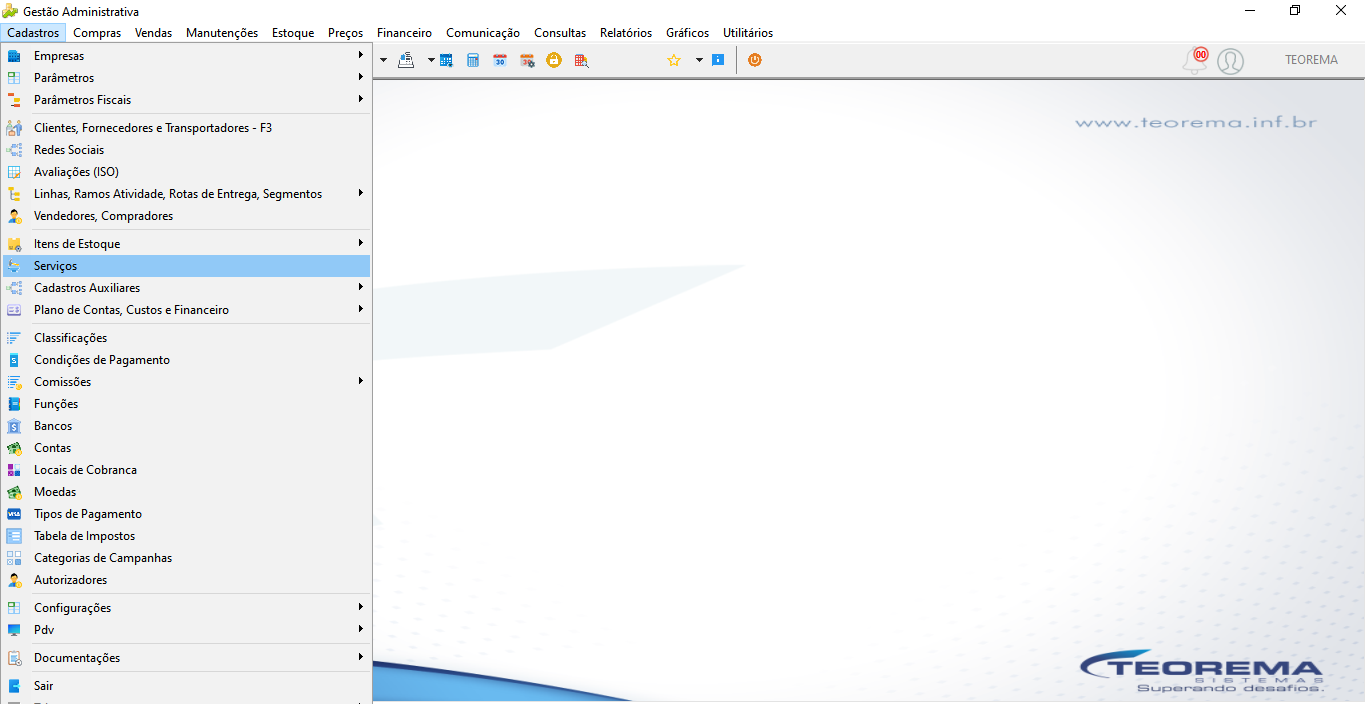
Task: Expand the Documentações submenu arrow
Action: [x=361, y=658]
